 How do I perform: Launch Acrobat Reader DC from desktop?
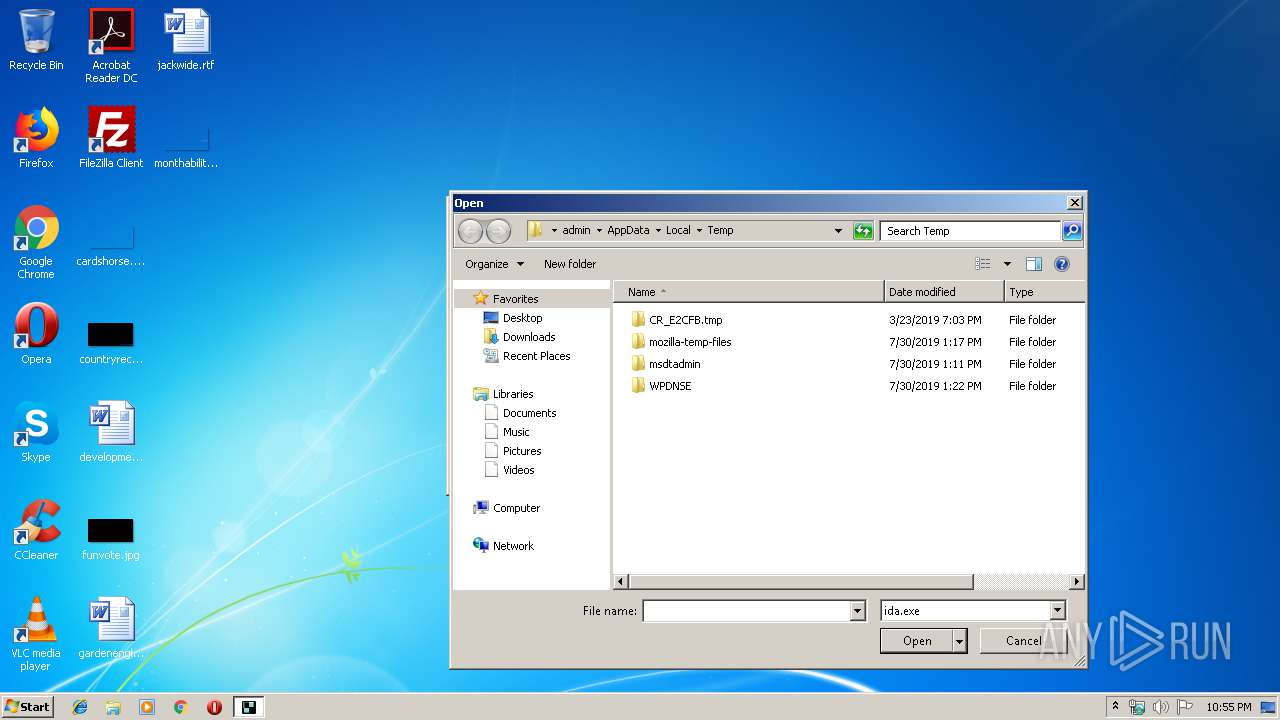click(111, 46)
